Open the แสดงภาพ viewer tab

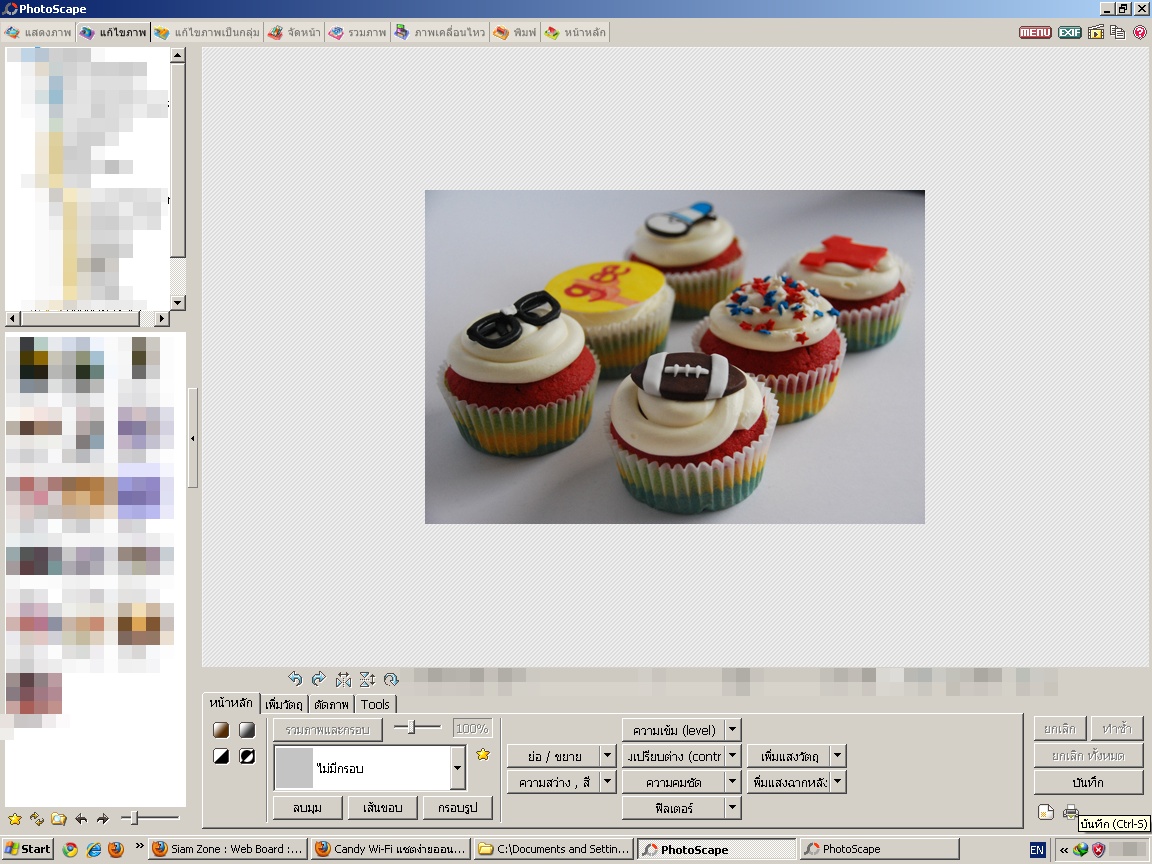[x=38, y=32]
